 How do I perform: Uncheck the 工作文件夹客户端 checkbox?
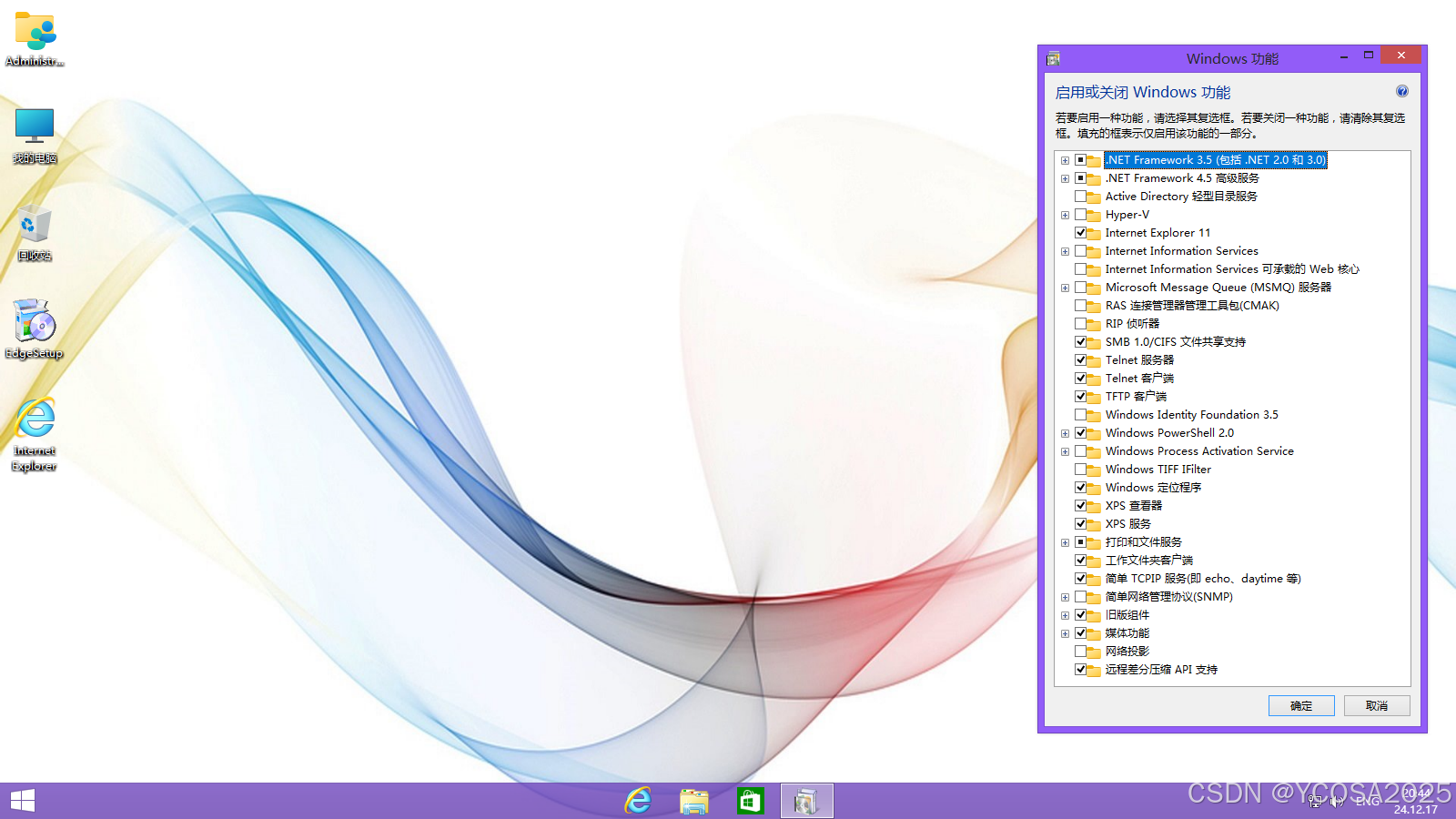click(x=1080, y=561)
